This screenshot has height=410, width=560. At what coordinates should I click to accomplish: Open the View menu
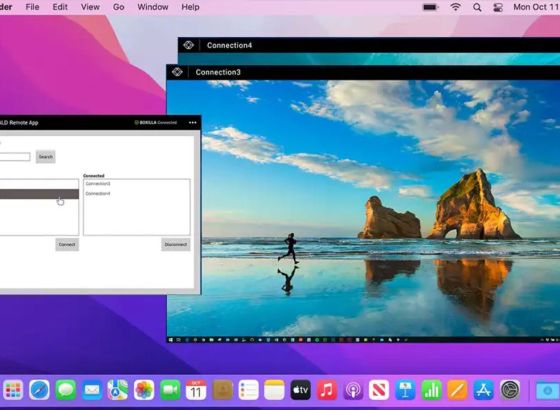point(90,7)
